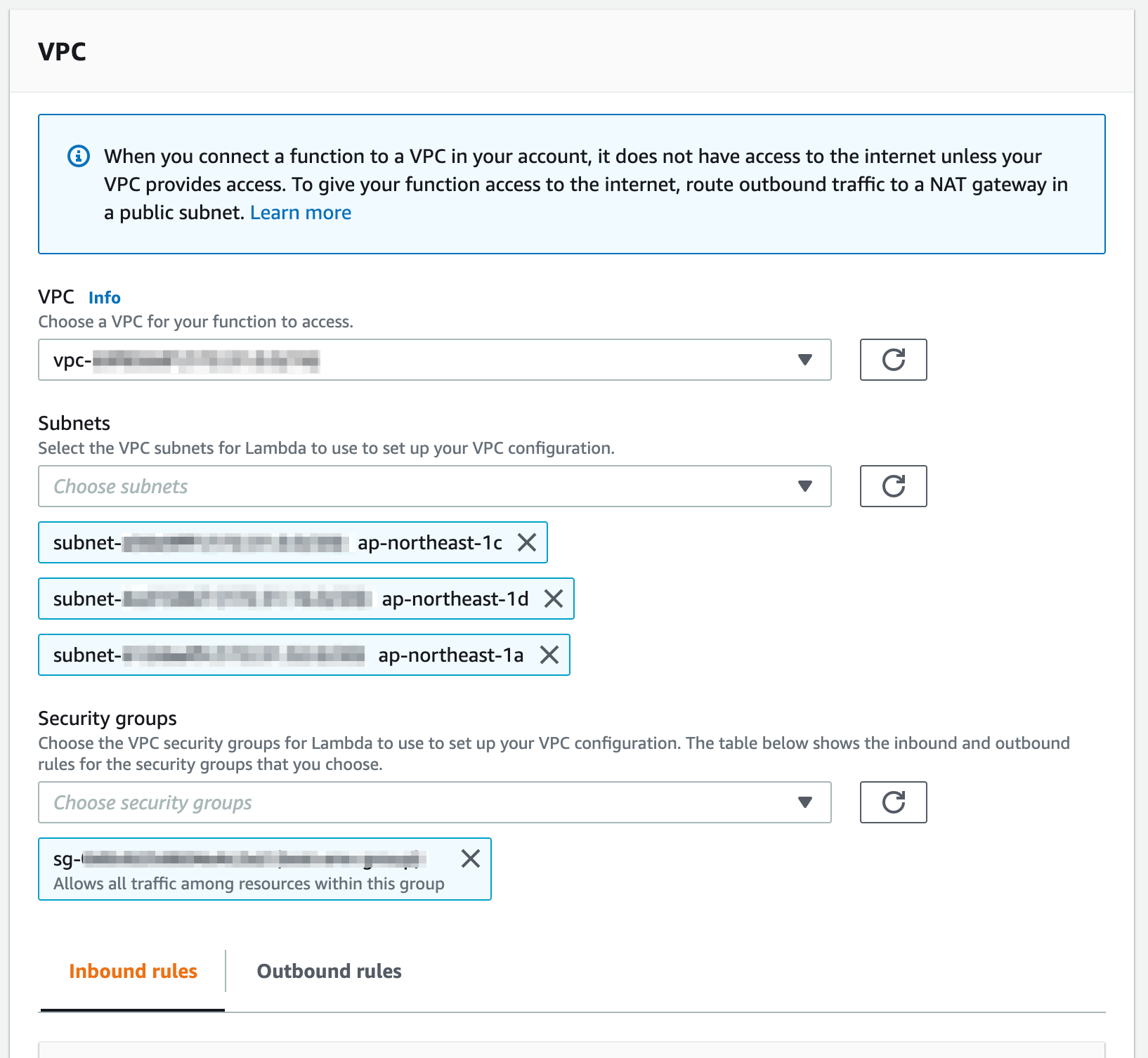Image resolution: width=1148 pixels, height=1058 pixels.
Task: Click the info icon in the notice
Action: 78,156
